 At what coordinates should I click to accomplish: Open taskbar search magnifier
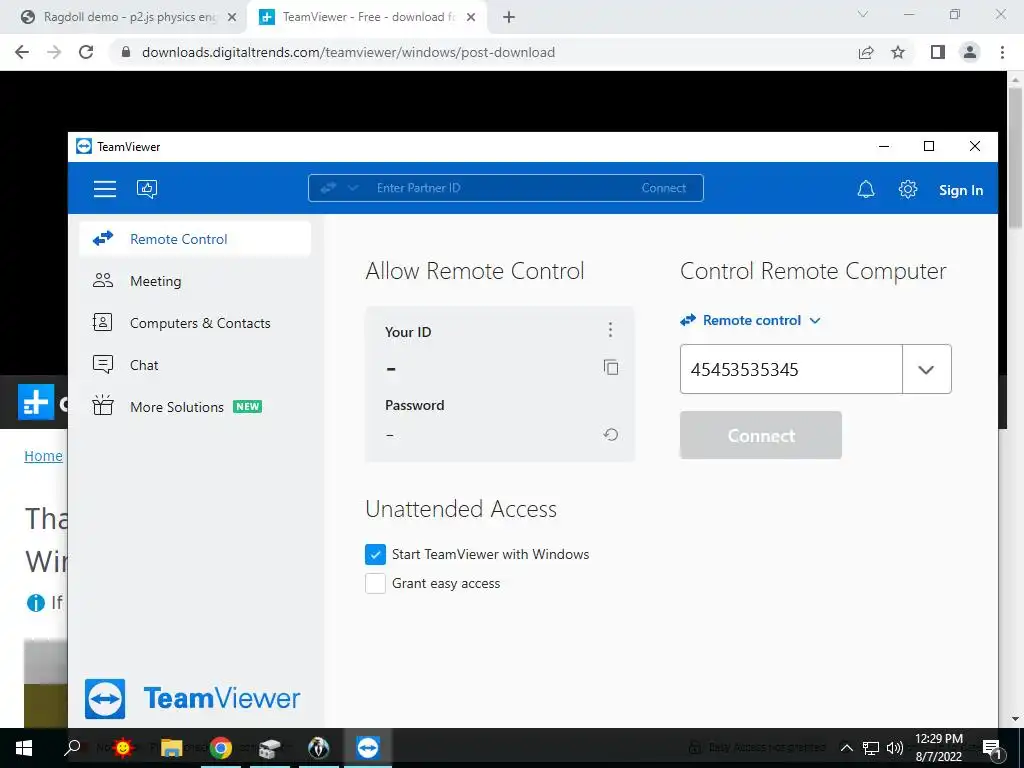coord(72,748)
